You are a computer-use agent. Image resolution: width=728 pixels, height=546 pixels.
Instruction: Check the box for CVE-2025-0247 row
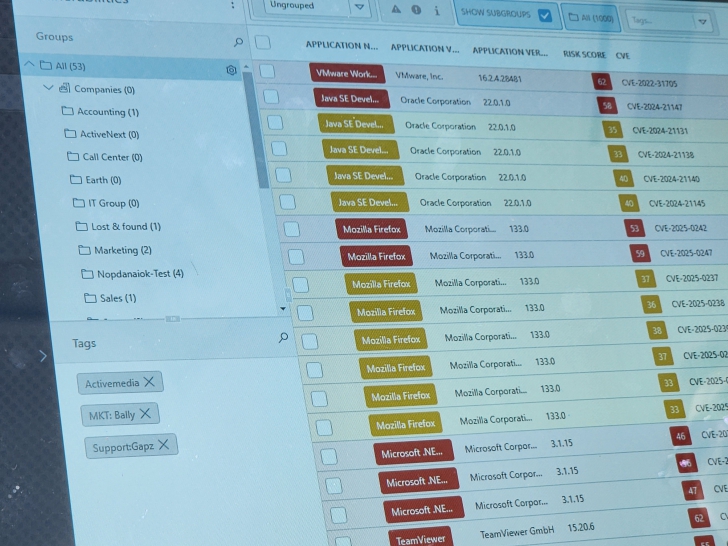(x=296, y=257)
